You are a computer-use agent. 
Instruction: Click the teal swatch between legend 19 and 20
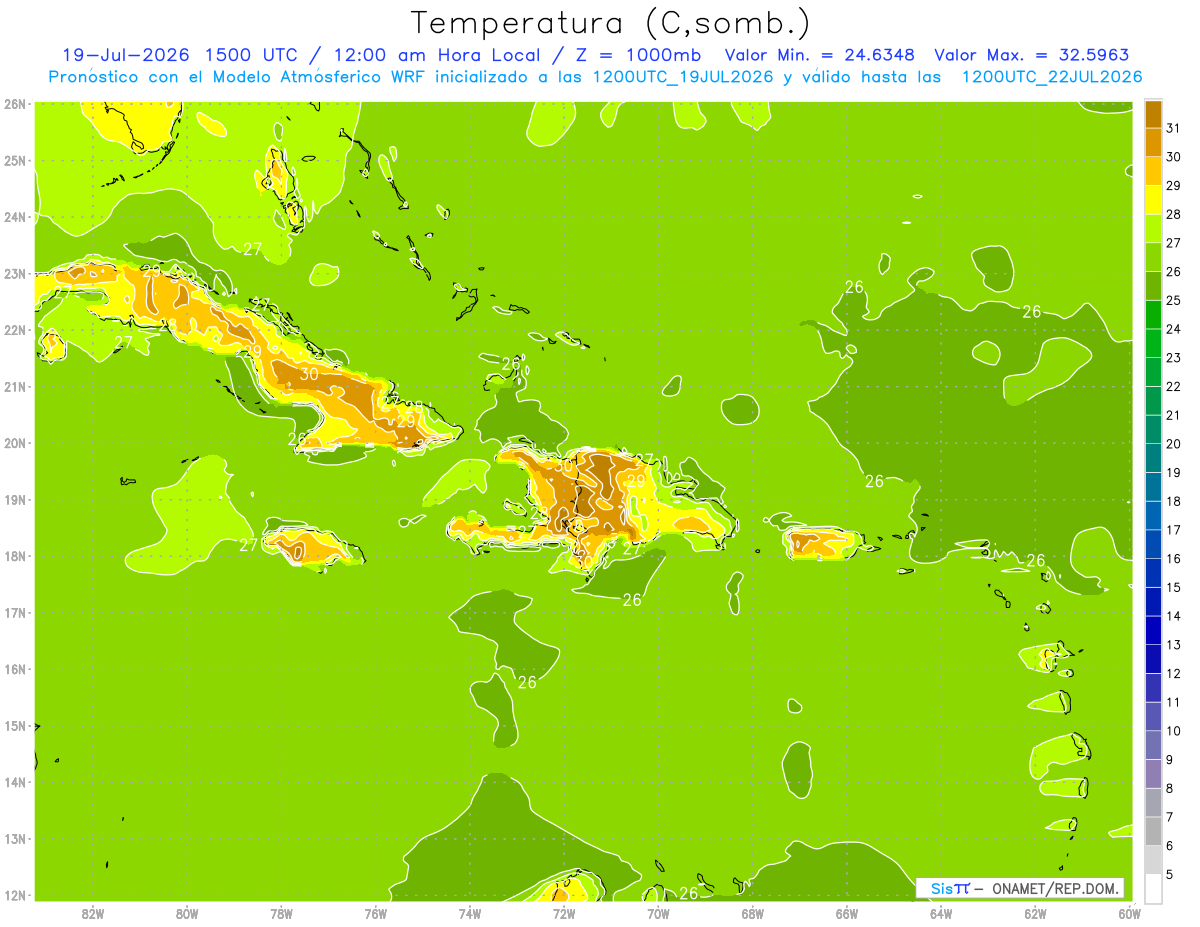click(x=1153, y=458)
